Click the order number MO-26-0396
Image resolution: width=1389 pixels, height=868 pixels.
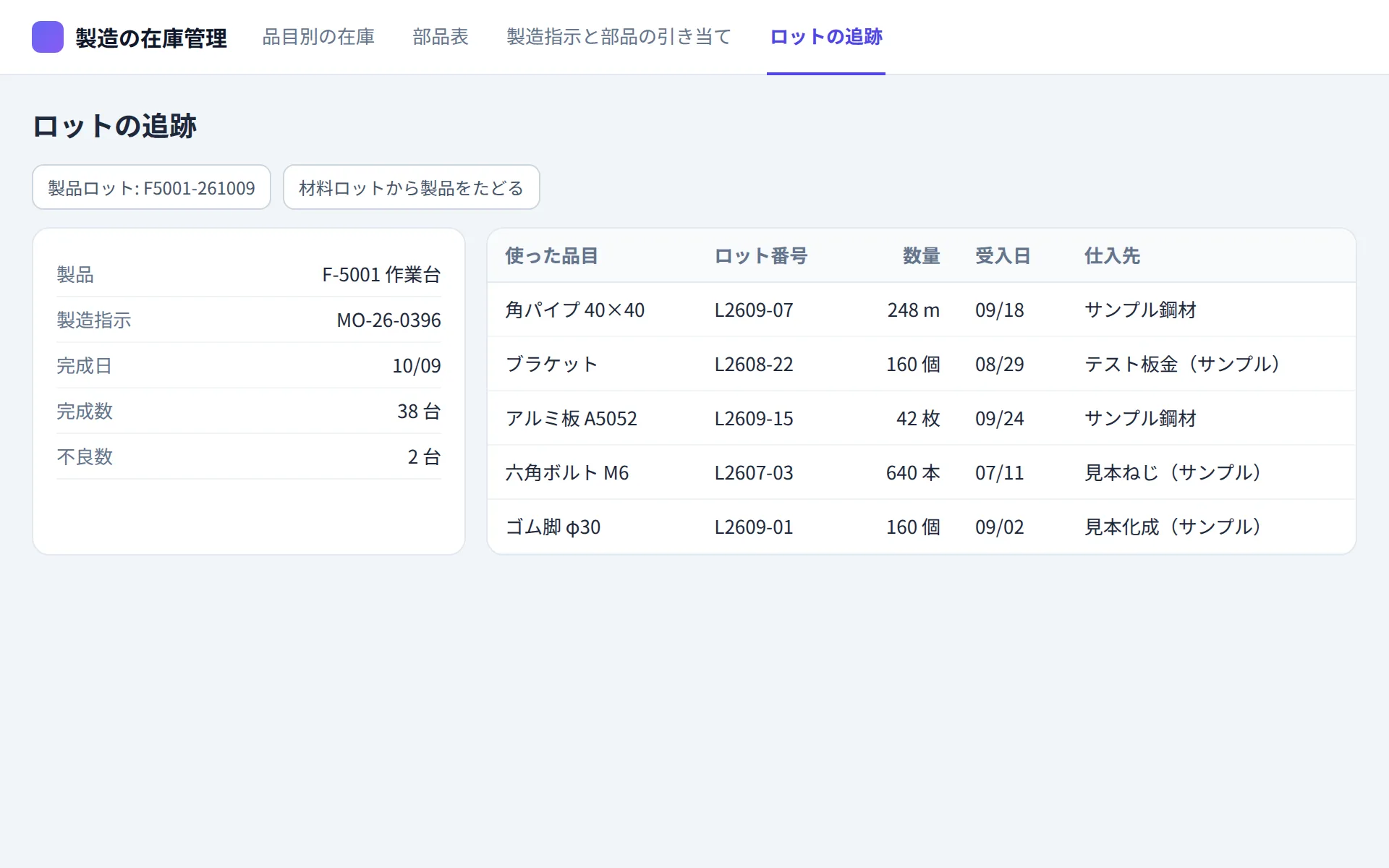point(388,320)
